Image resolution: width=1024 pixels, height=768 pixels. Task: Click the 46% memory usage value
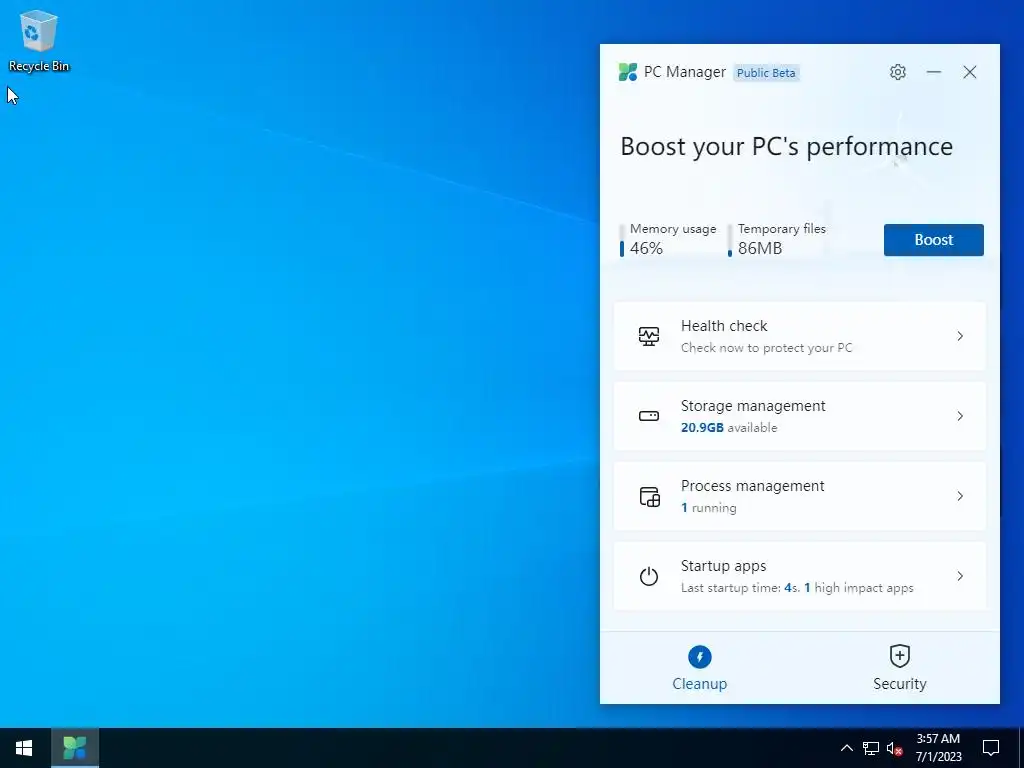click(x=647, y=248)
